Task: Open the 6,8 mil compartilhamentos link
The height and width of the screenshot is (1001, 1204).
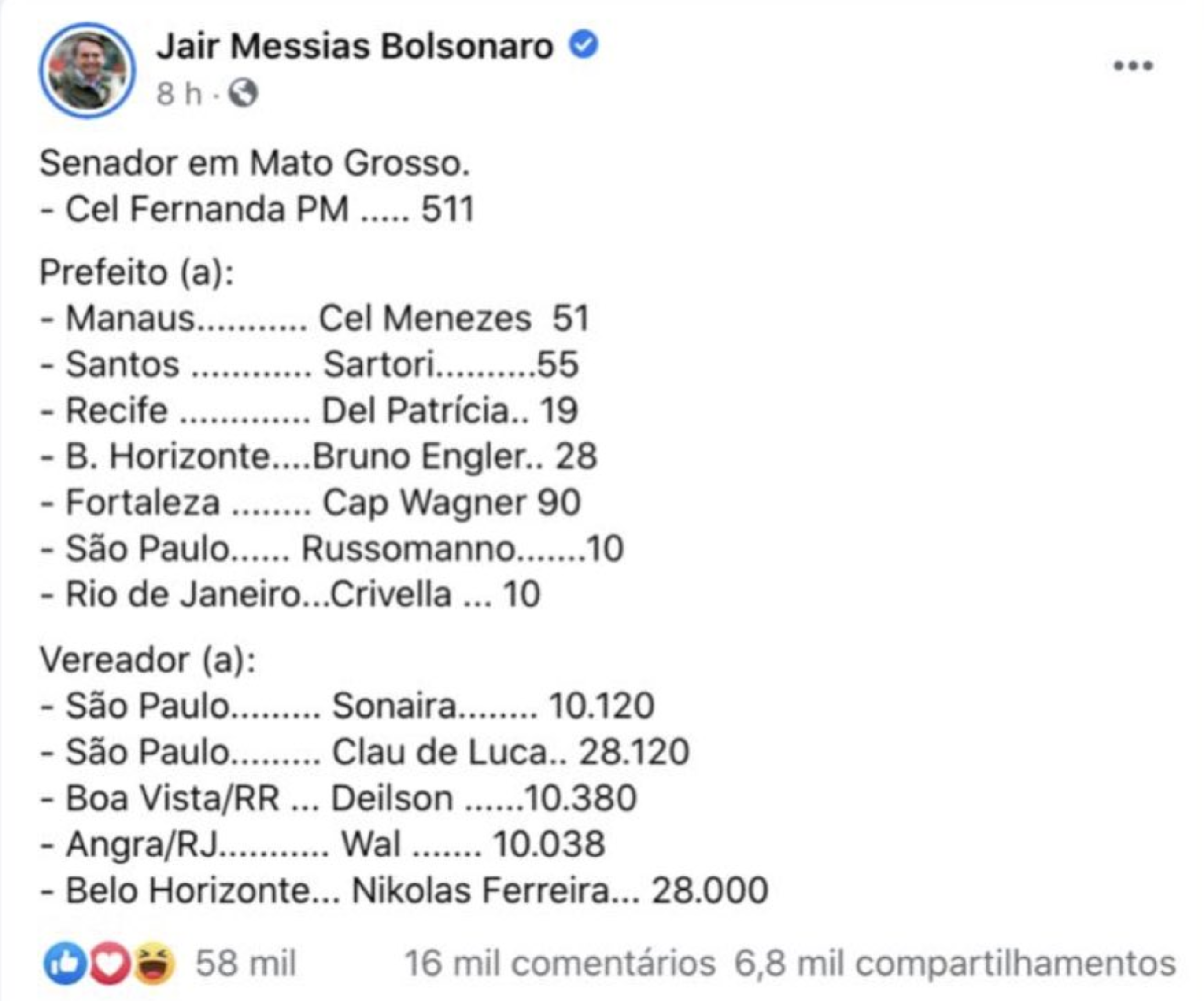Action: (x=955, y=963)
